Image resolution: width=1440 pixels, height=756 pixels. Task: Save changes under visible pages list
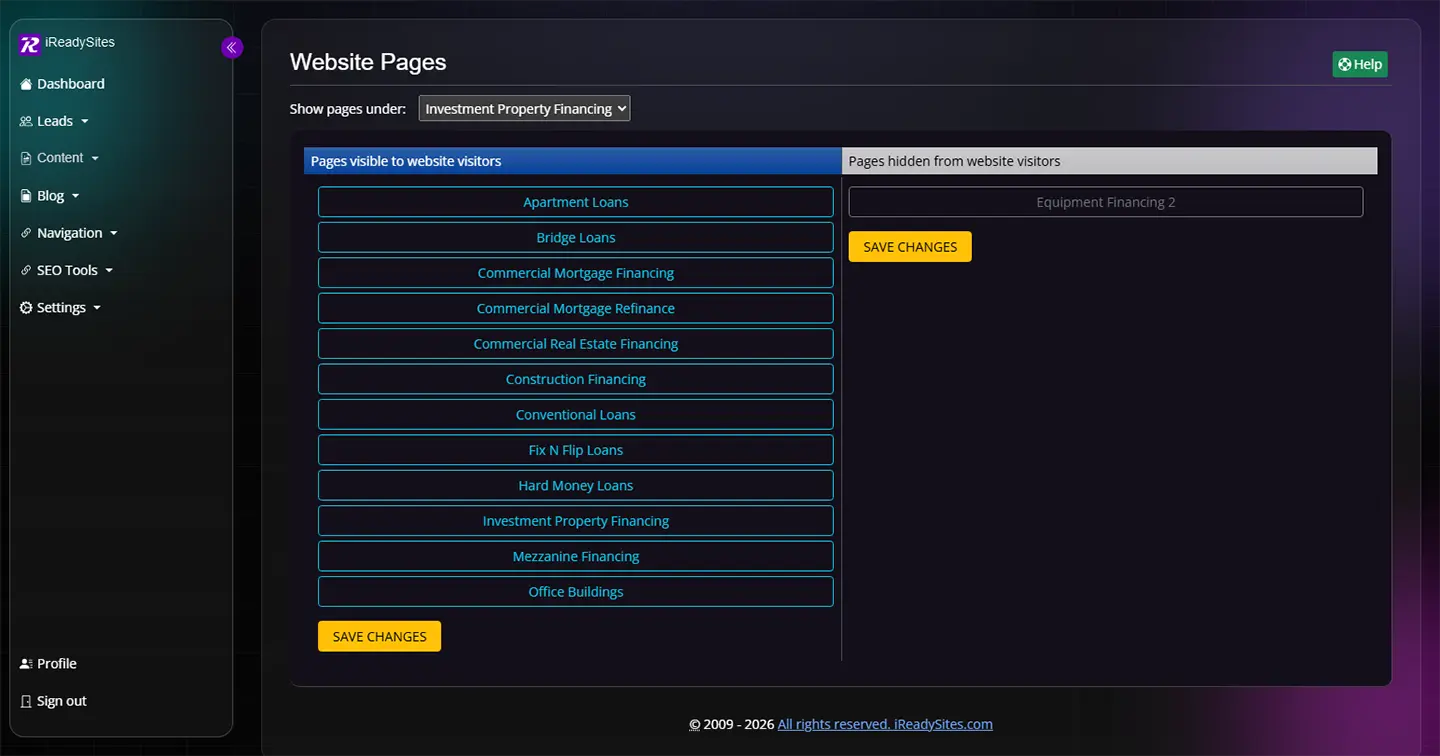(379, 636)
